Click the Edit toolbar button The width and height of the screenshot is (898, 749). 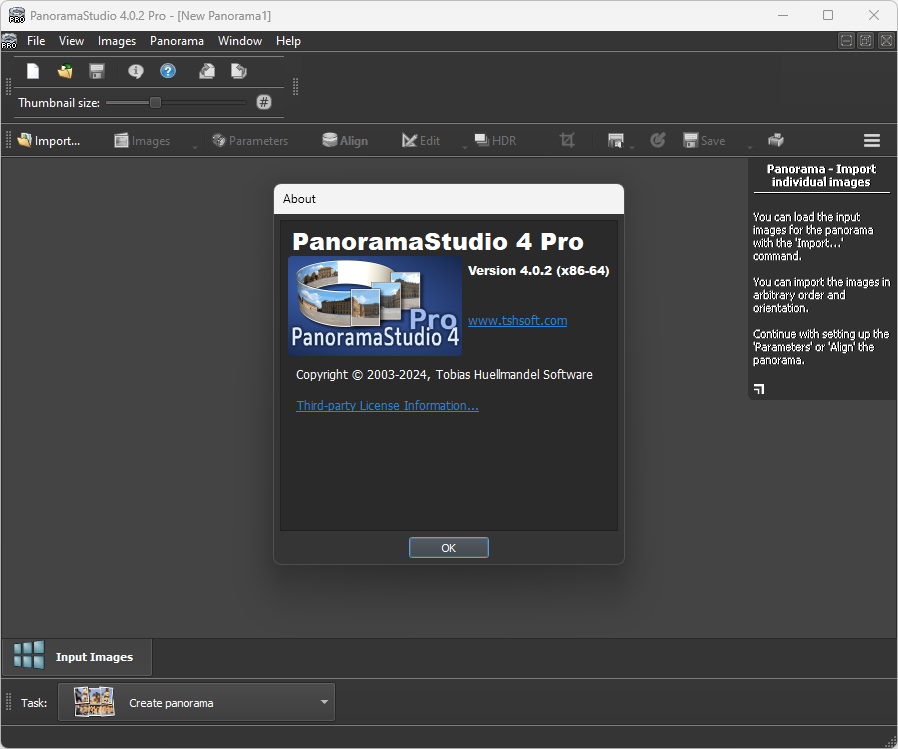[421, 141]
